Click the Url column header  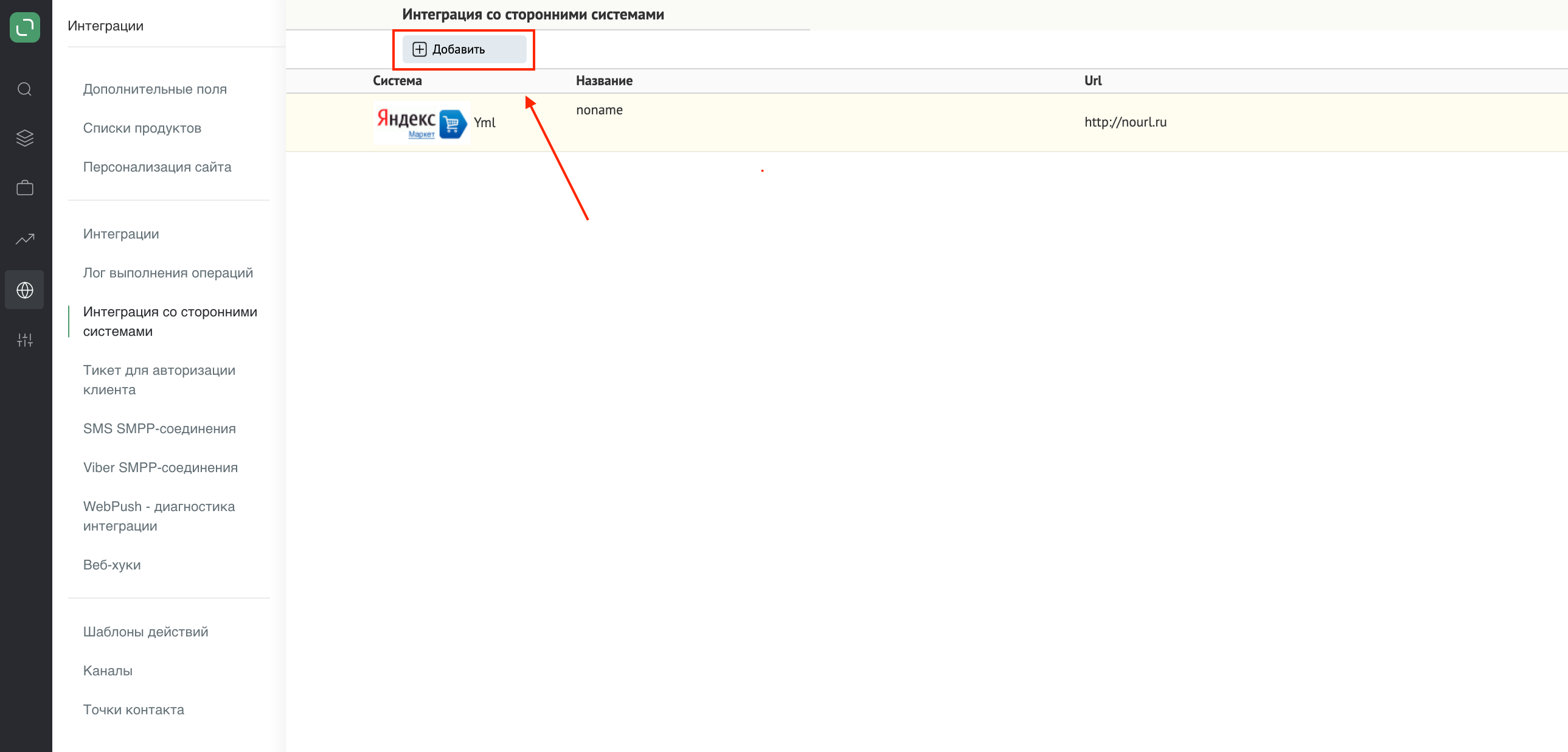[x=1092, y=80]
